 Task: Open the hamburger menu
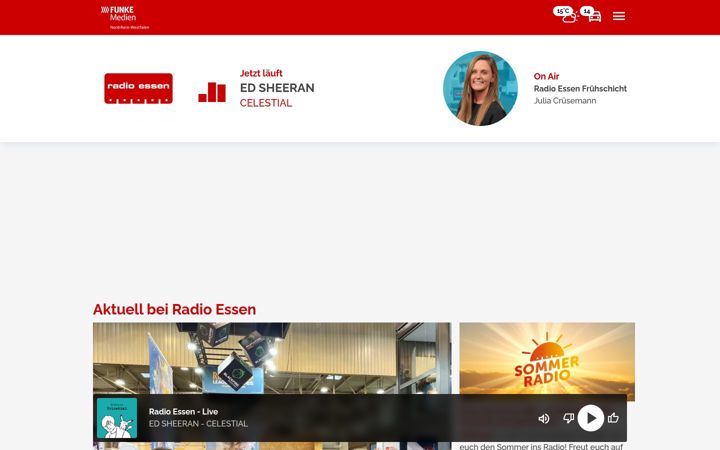[x=619, y=16]
